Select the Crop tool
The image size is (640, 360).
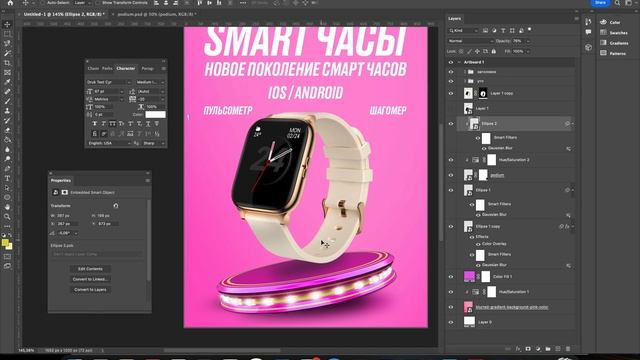pyautogui.click(x=7, y=63)
